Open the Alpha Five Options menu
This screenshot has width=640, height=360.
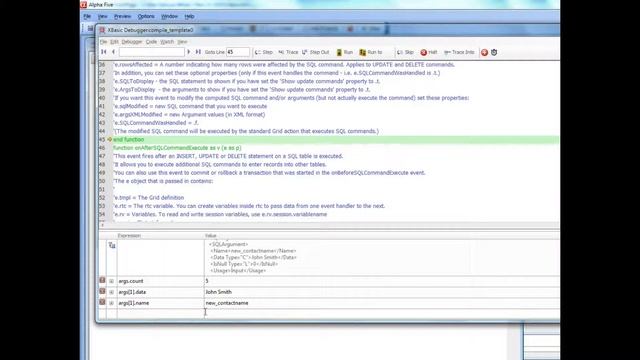click(x=146, y=16)
